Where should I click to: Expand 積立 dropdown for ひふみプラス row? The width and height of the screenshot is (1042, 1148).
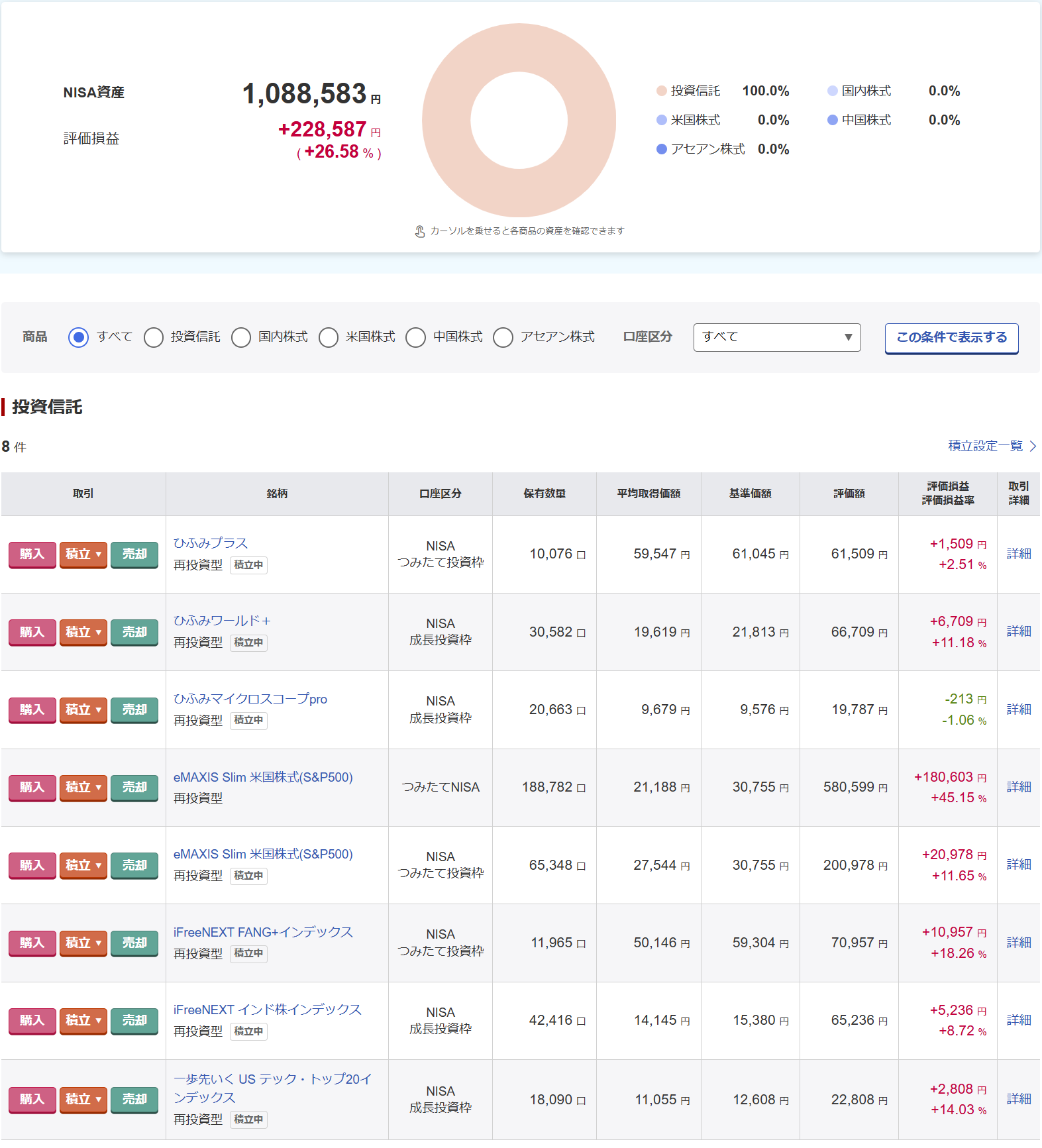click(x=83, y=554)
